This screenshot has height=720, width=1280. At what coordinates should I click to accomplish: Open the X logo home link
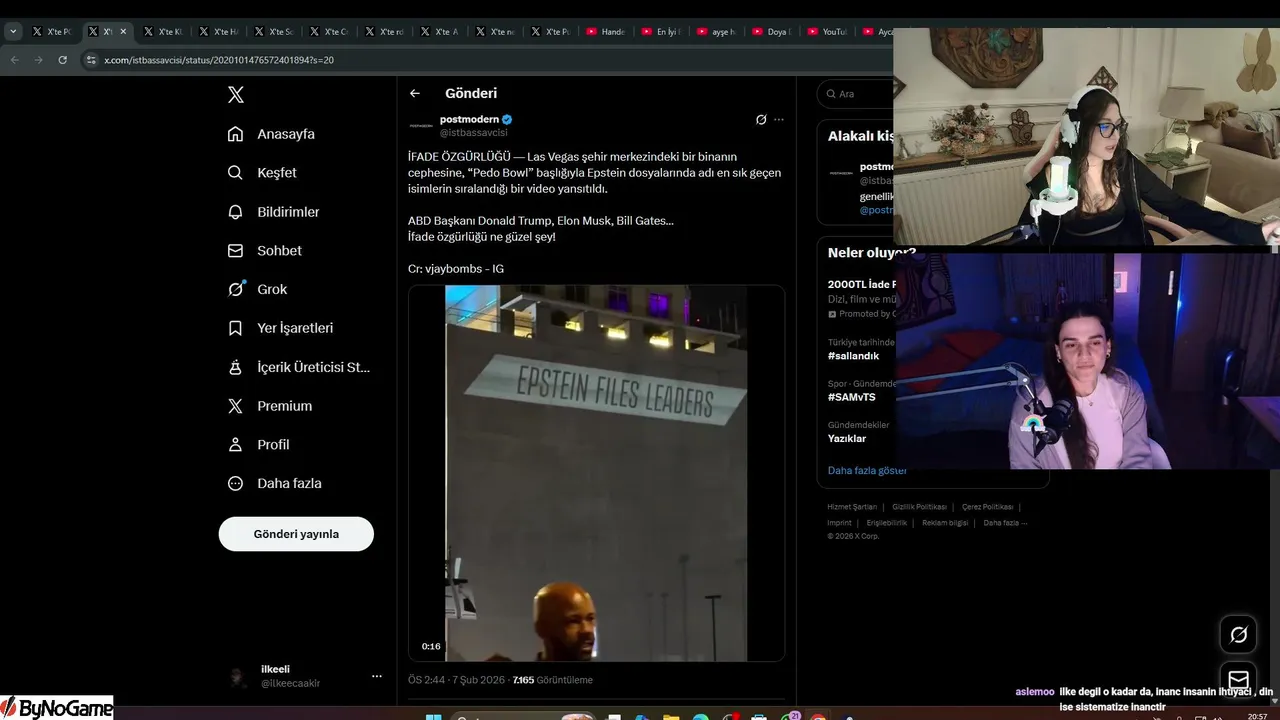point(236,95)
